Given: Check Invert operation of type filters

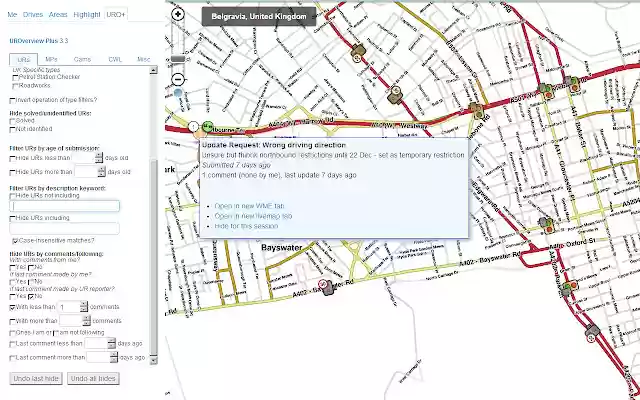Looking at the screenshot, I should click(12, 100).
